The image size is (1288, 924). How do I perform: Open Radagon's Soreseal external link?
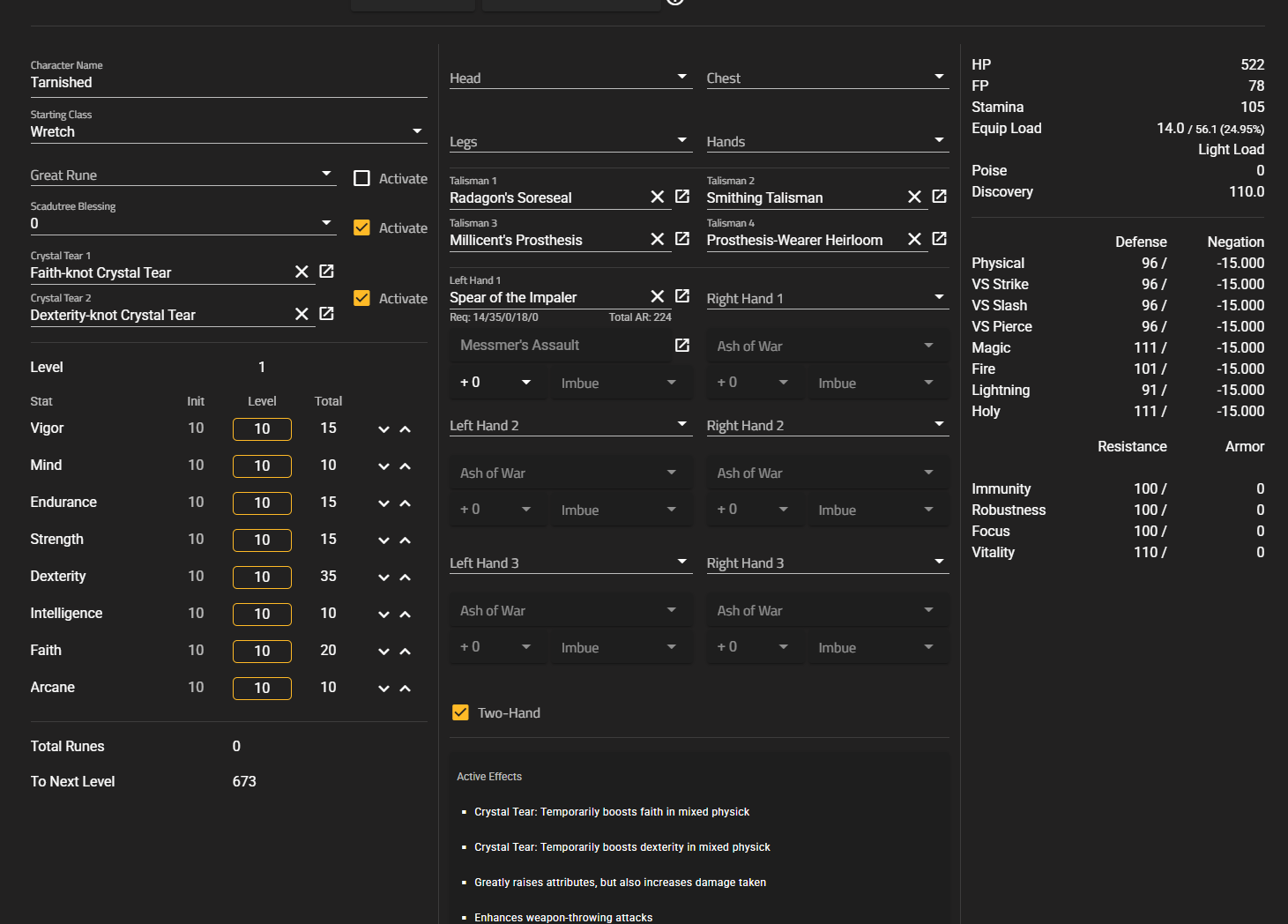(x=682, y=197)
